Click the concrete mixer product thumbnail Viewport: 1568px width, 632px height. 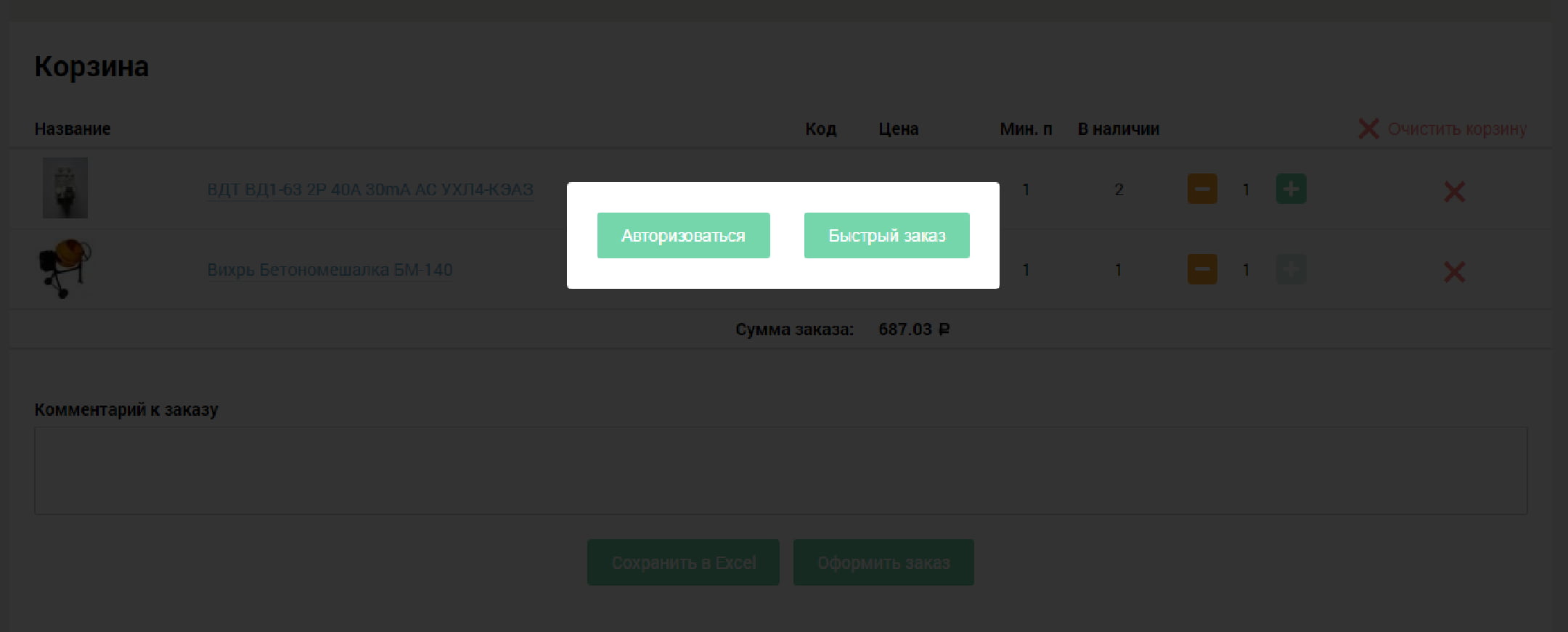tap(65, 268)
